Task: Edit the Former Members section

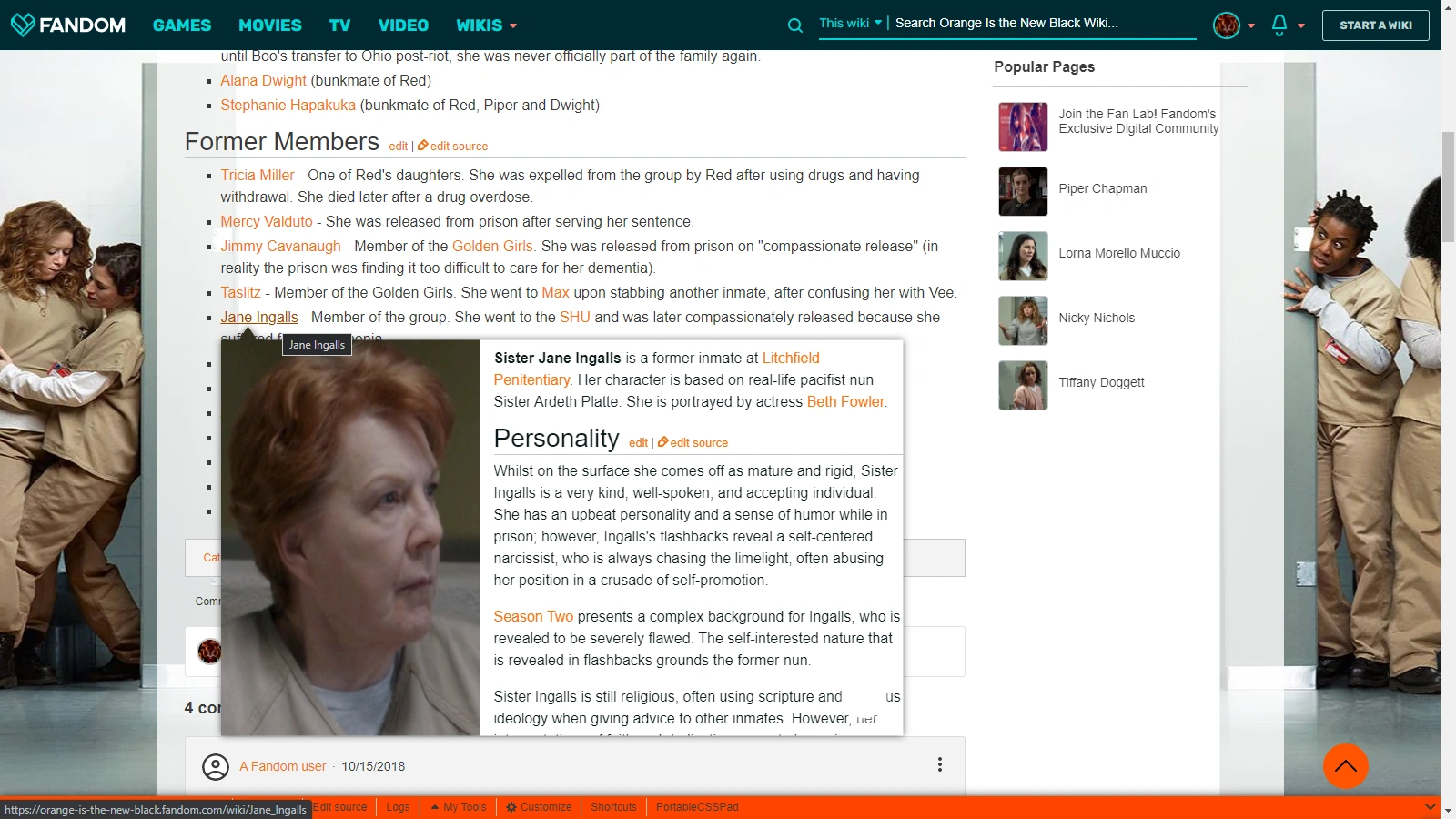Action: 399,147
